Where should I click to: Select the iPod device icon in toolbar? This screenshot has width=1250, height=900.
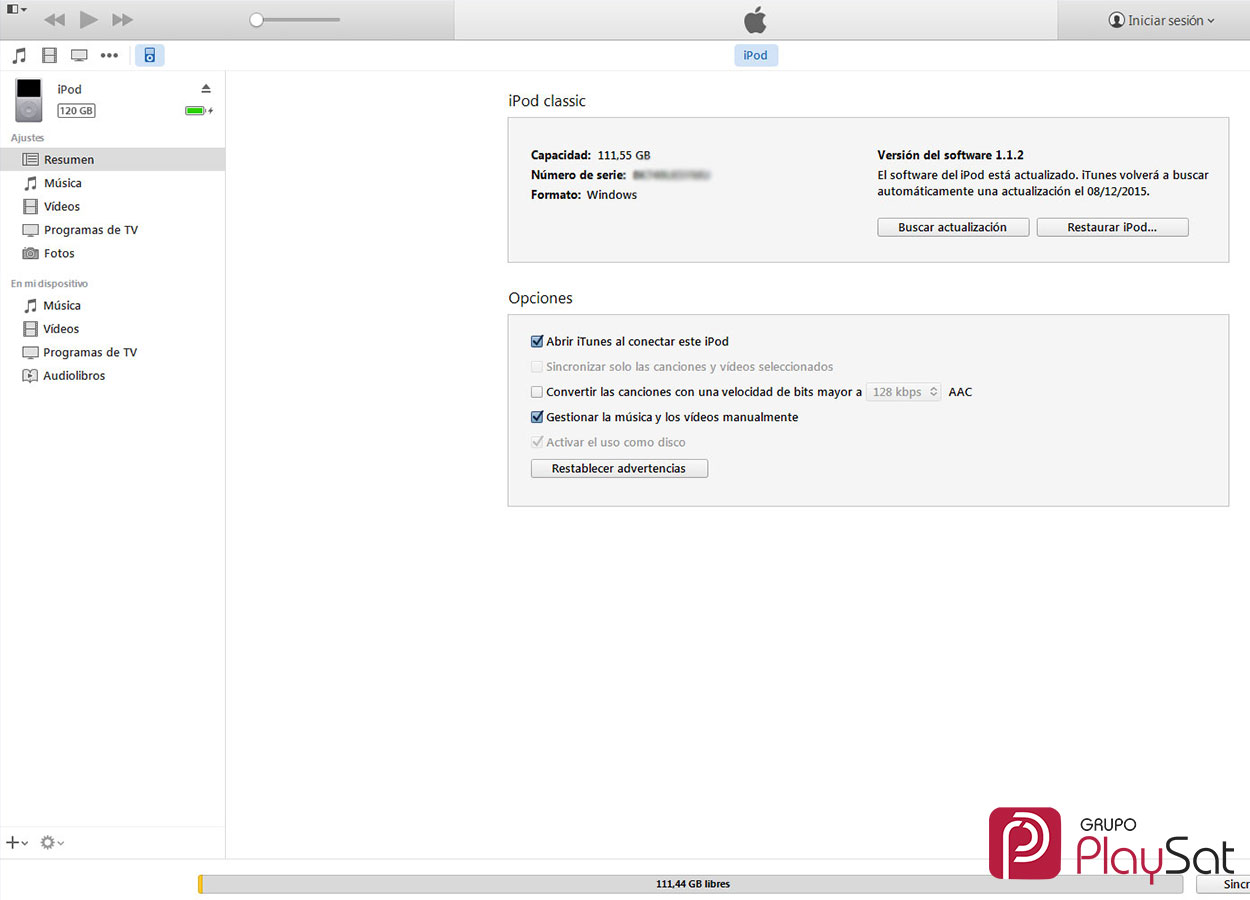pyautogui.click(x=150, y=55)
